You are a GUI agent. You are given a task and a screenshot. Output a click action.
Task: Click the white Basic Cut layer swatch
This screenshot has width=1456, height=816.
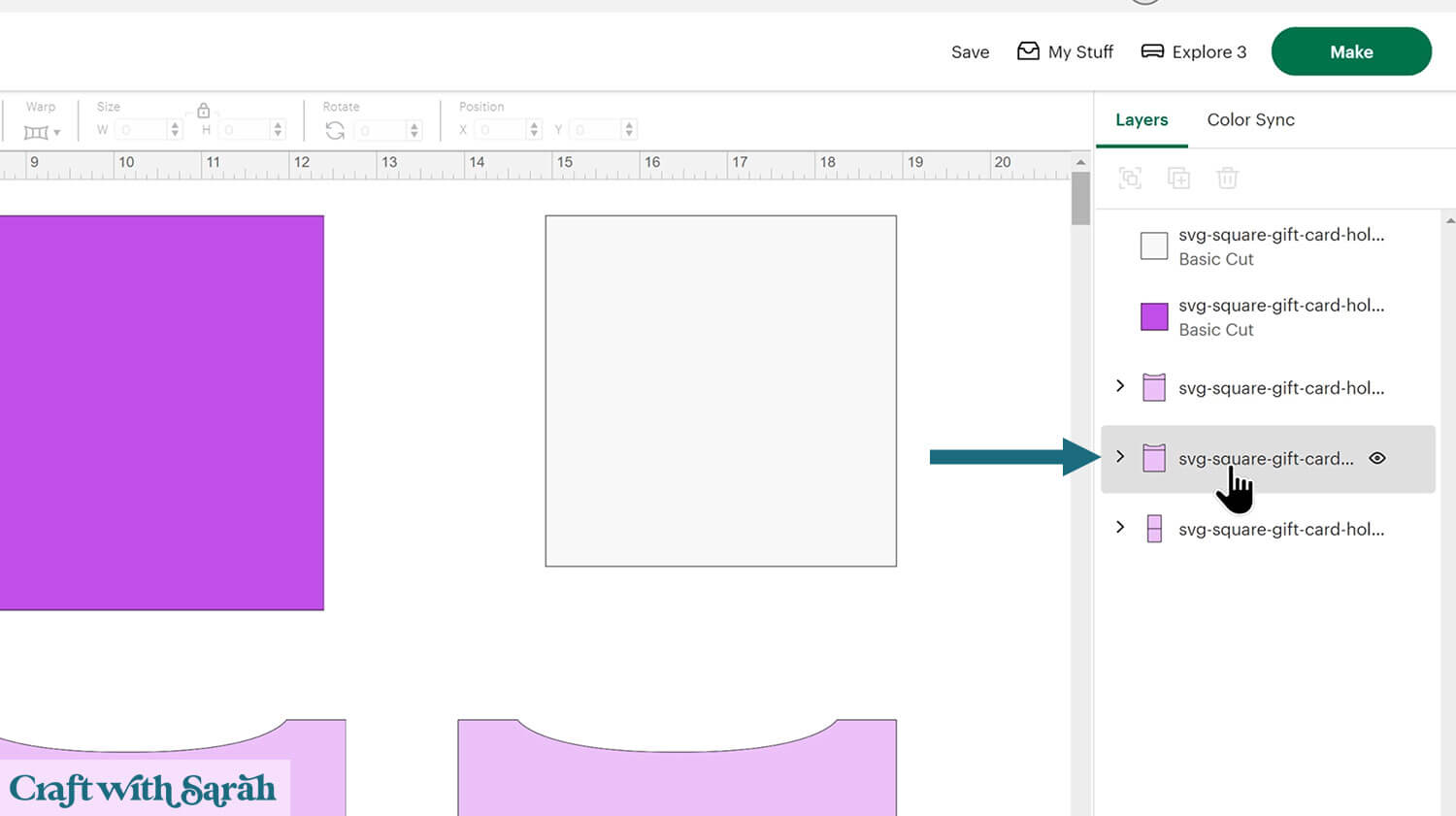pos(1154,245)
